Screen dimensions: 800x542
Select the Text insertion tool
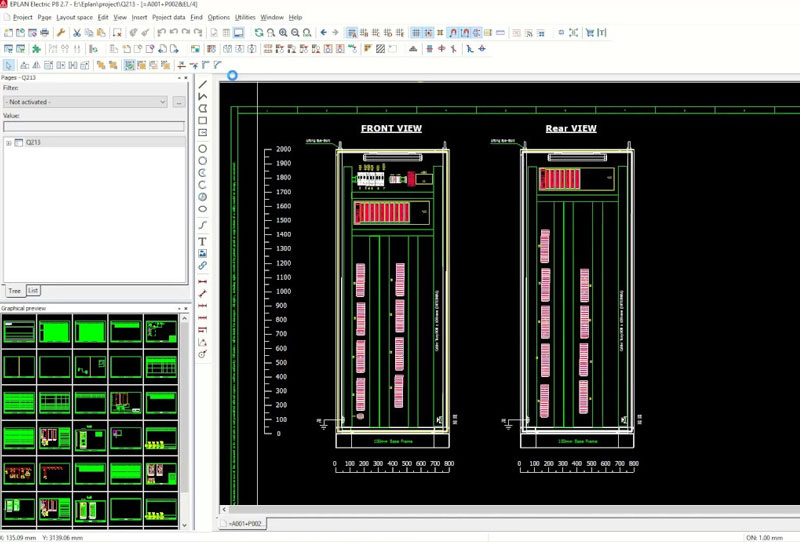203,241
